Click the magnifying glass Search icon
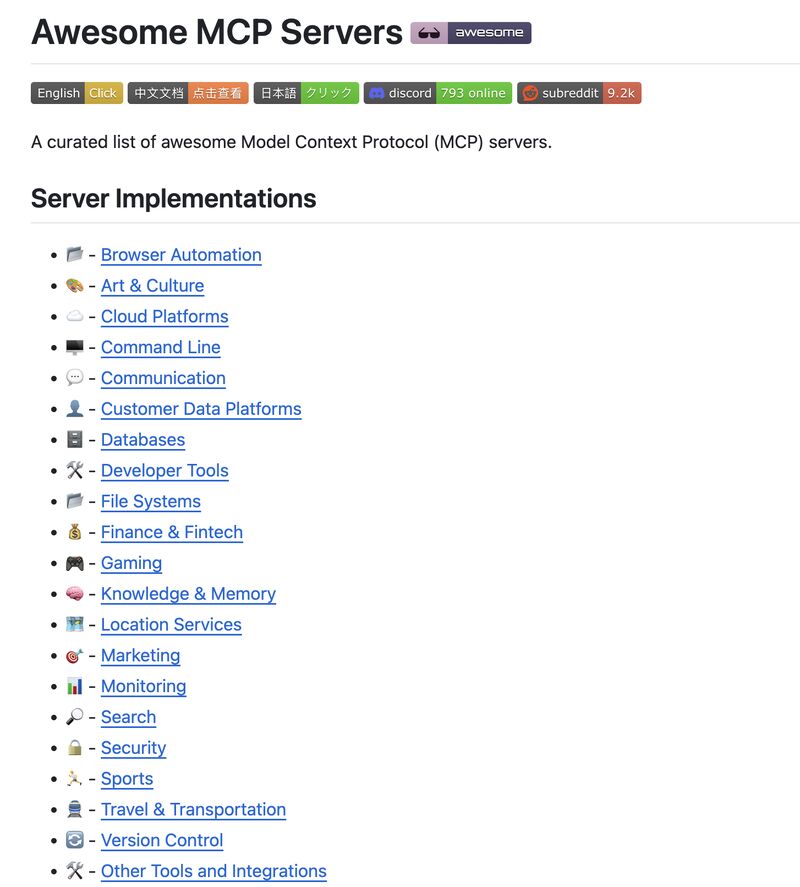The image size is (800, 887). 75,717
